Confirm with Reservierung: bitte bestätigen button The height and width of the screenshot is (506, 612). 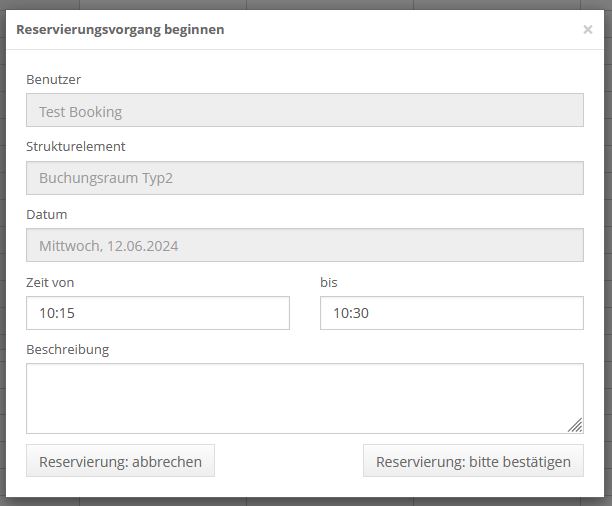point(473,461)
